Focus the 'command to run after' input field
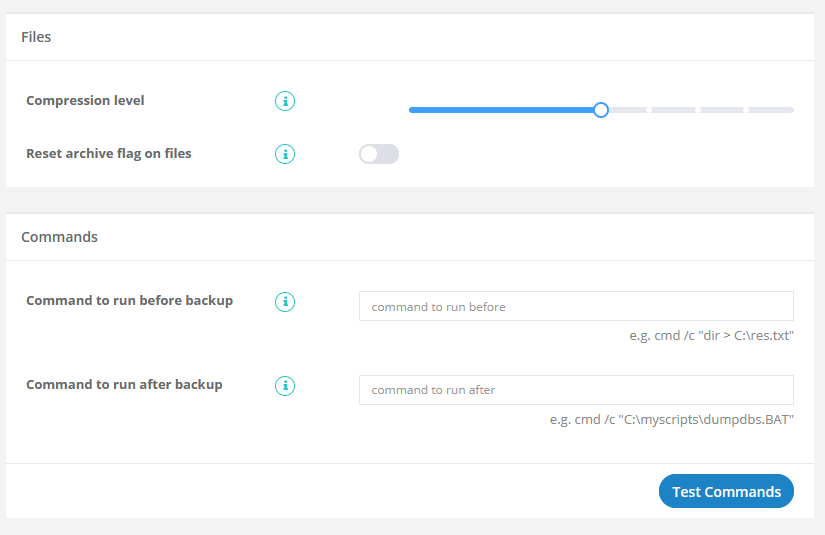825x535 pixels. coord(576,390)
